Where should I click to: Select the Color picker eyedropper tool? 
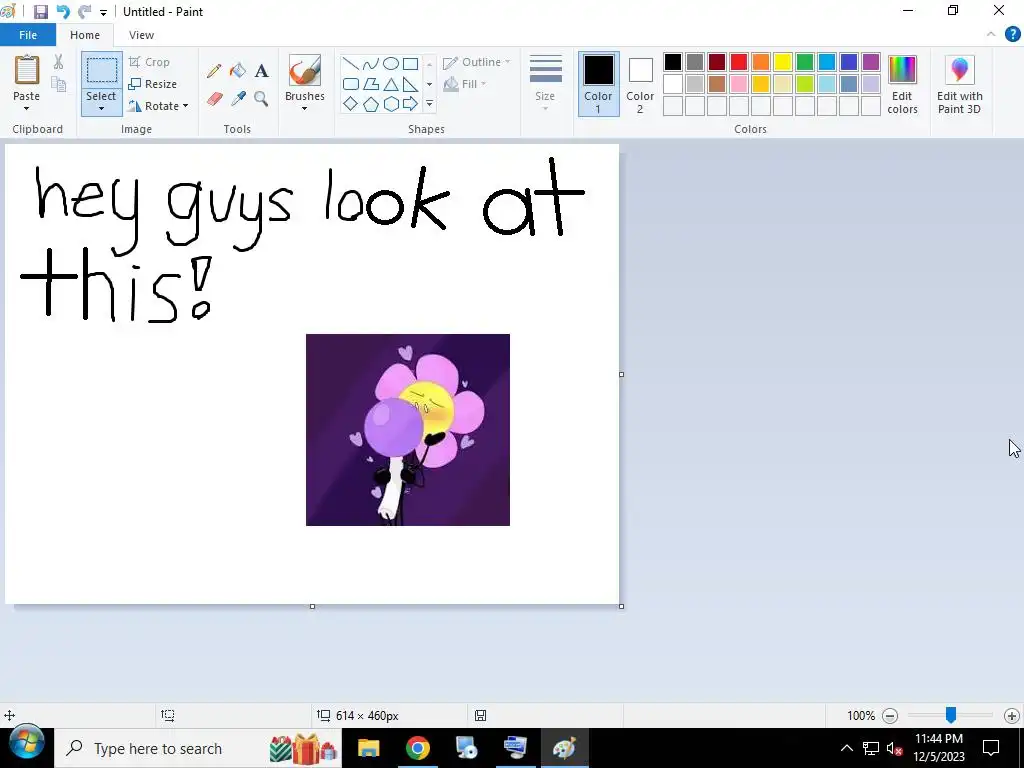coord(238,99)
